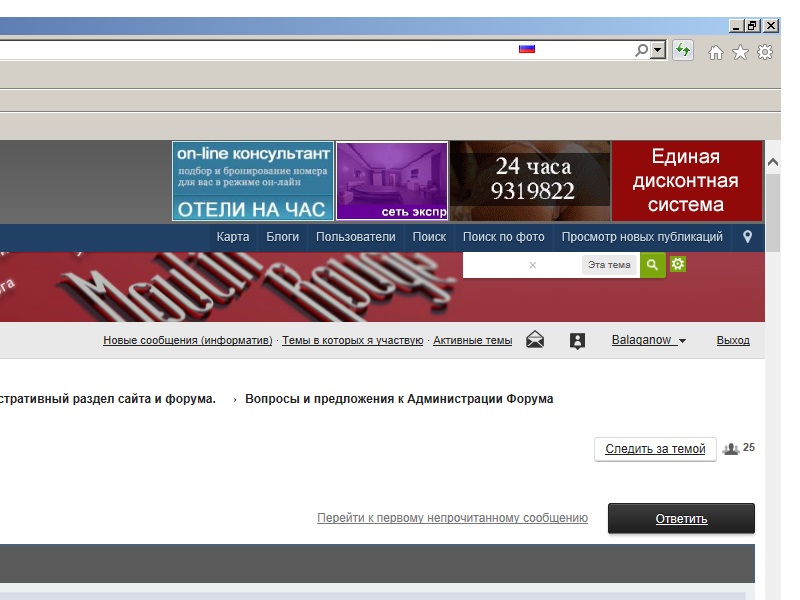Screen dimensions: 800x600
Task: Open the 'Пользователи' navigation menu item
Action: pyautogui.click(x=356, y=237)
